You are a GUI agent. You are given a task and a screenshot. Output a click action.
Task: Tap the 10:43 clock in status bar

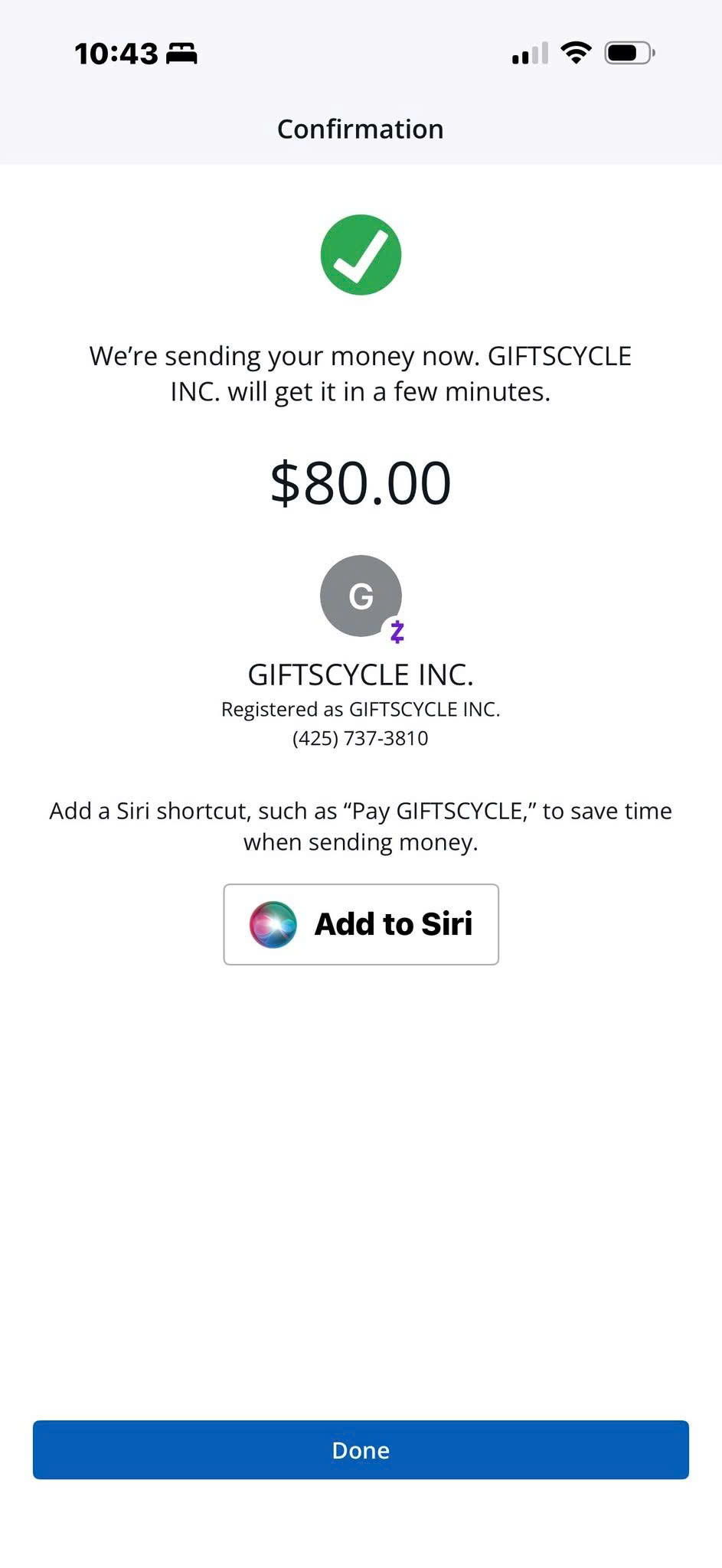coord(116,54)
